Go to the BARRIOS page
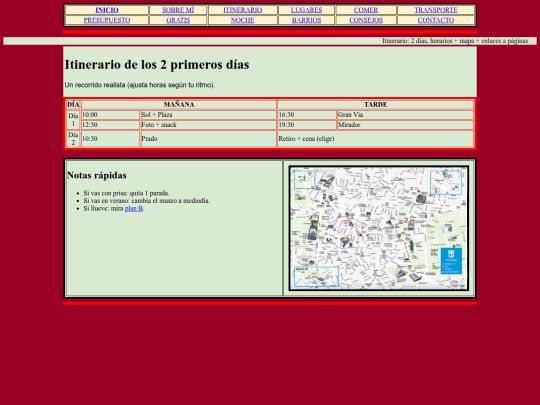Viewport: 540px width, 405px height. pyautogui.click(x=307, y=20)
